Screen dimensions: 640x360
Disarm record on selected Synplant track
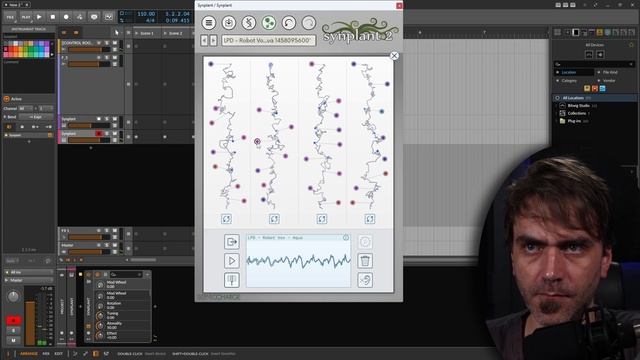coord(99,134)
